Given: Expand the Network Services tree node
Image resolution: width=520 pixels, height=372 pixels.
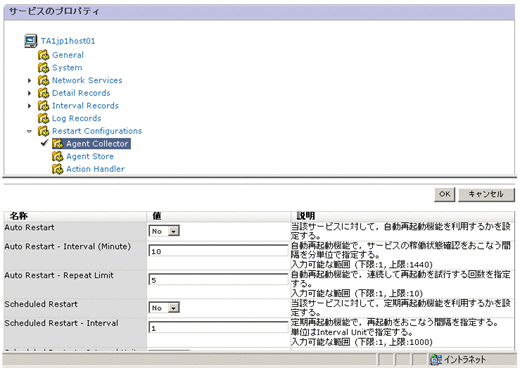Looking at the screenshot, I should (29, 80).
